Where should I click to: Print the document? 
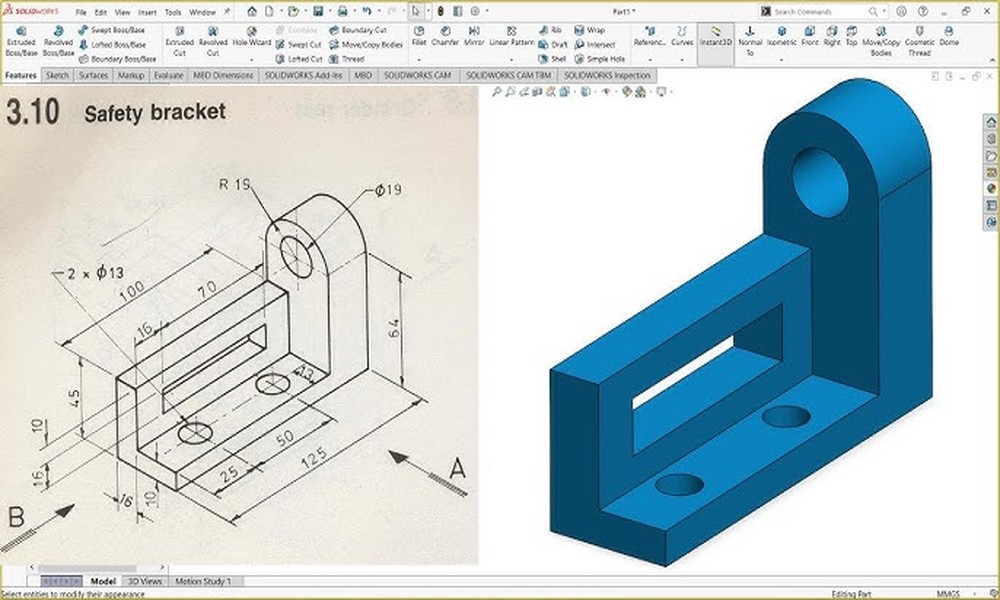point(342,11)
